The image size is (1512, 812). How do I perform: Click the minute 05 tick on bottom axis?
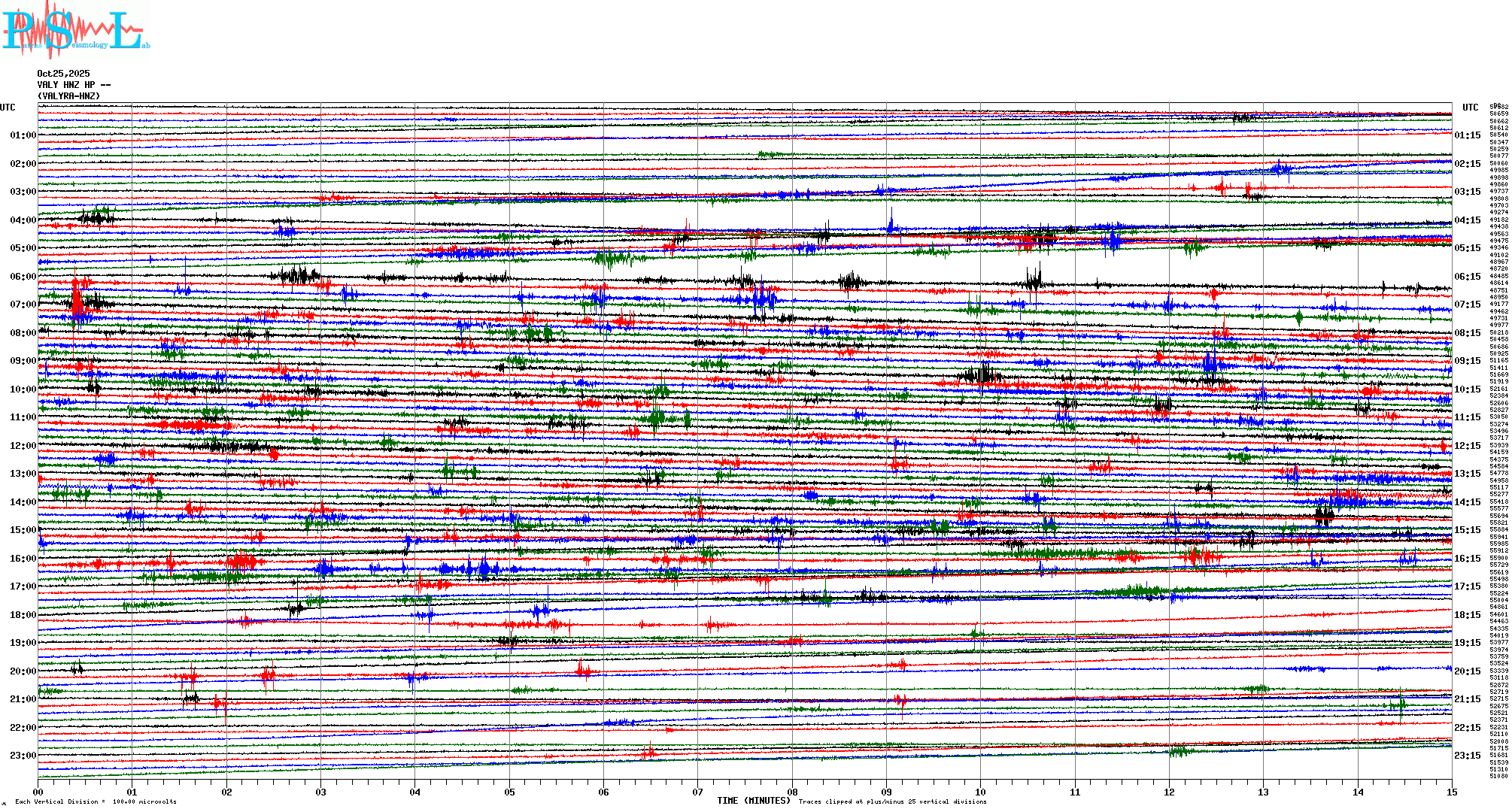[509, 792]
